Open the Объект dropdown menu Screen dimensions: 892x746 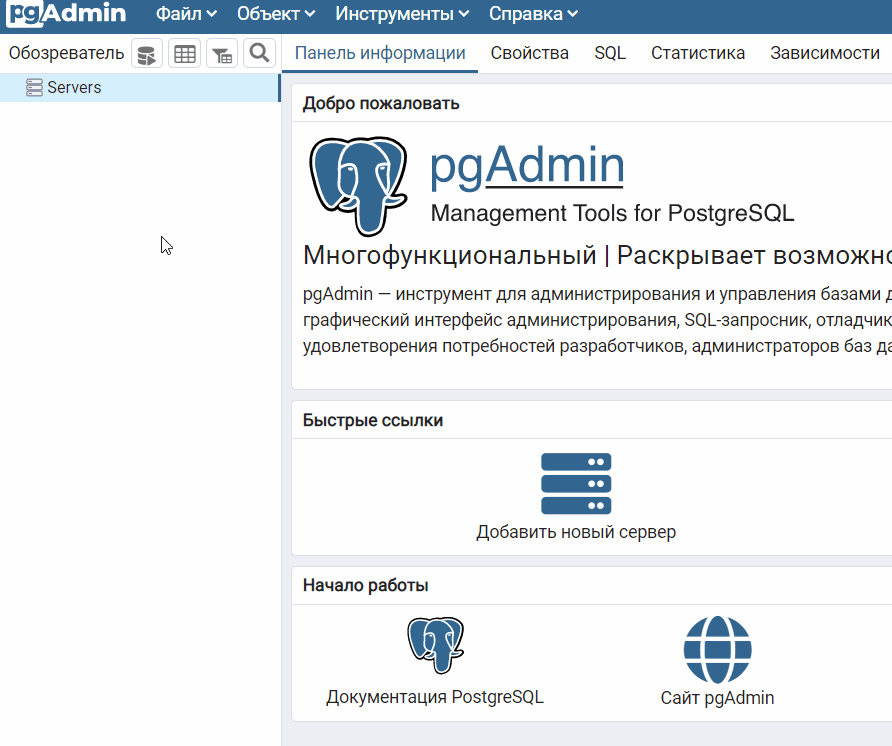click(276, 14)
